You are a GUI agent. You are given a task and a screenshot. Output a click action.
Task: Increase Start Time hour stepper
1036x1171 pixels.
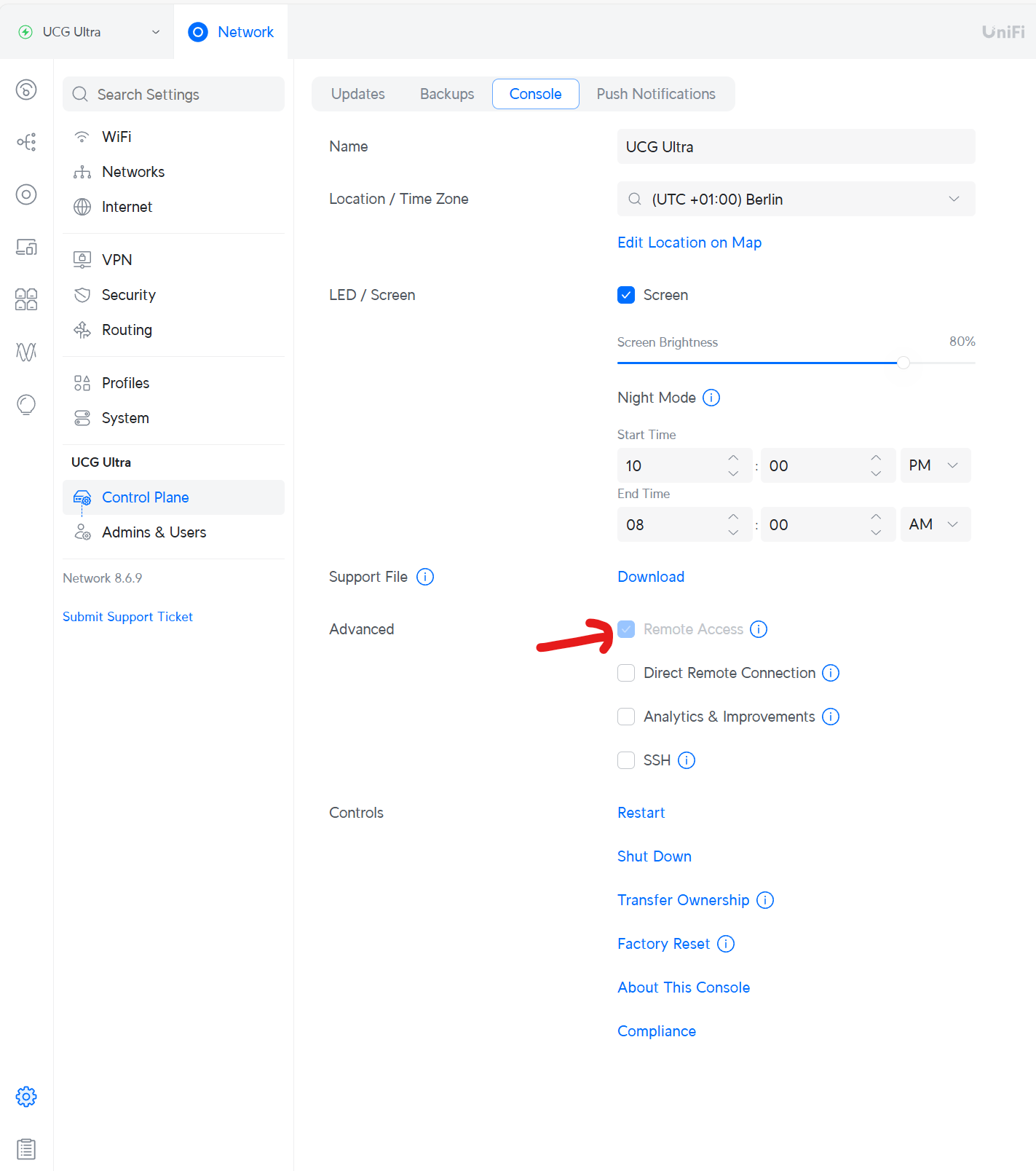pos(733,458)
